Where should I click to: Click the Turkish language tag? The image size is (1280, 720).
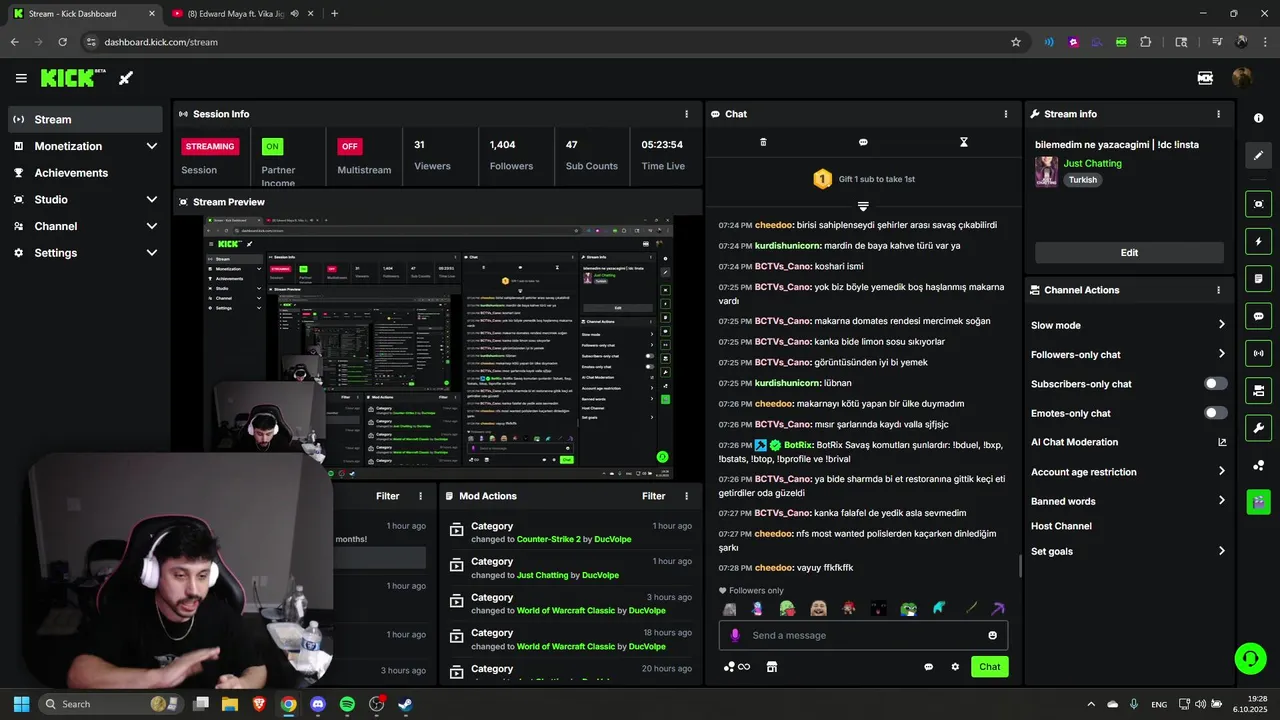(x=1082, y=180)
